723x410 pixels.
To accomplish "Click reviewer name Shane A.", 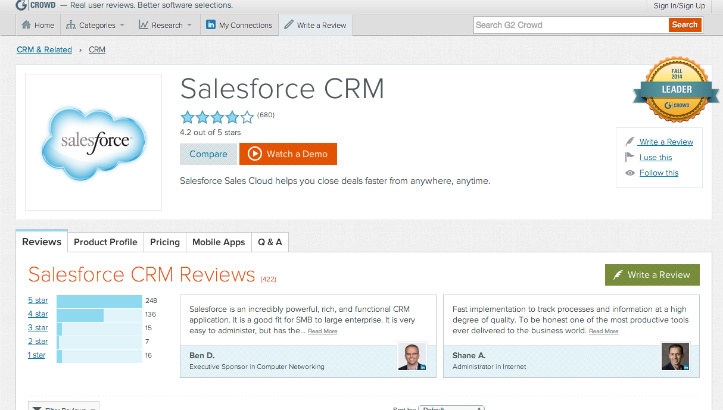I will [469, 356].
